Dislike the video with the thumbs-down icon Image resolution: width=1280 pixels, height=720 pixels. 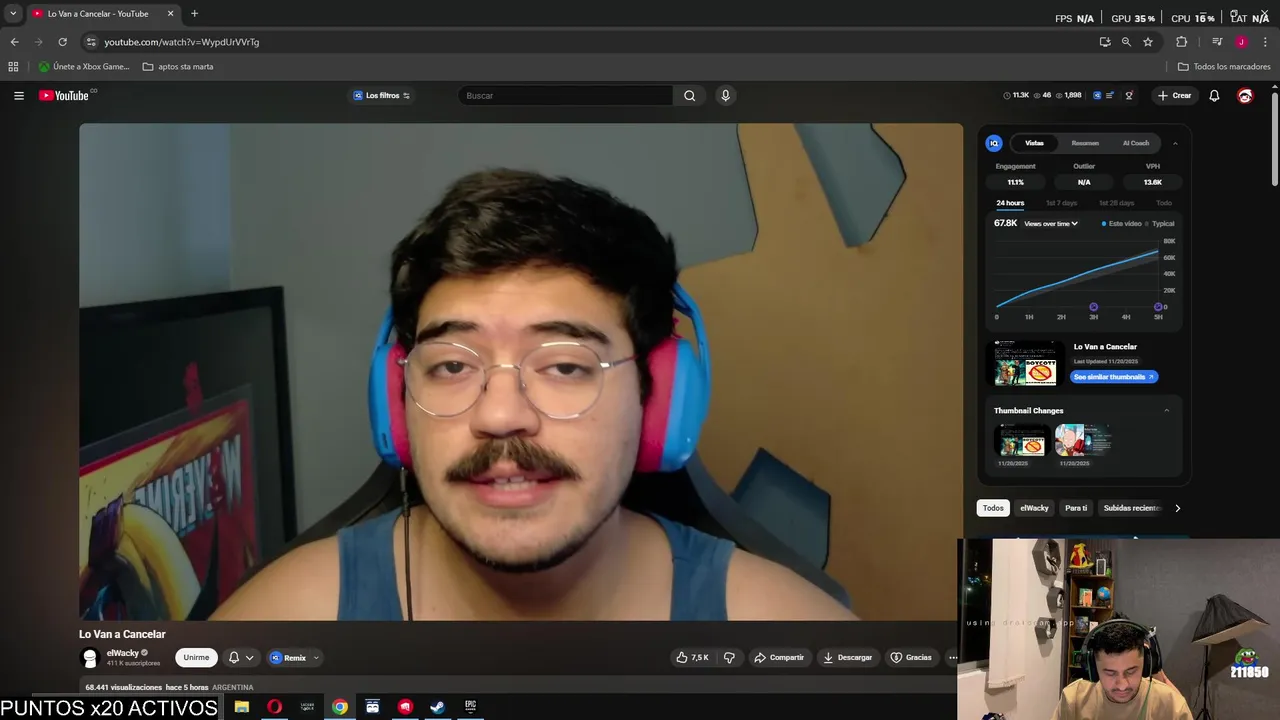pos(729,657)
